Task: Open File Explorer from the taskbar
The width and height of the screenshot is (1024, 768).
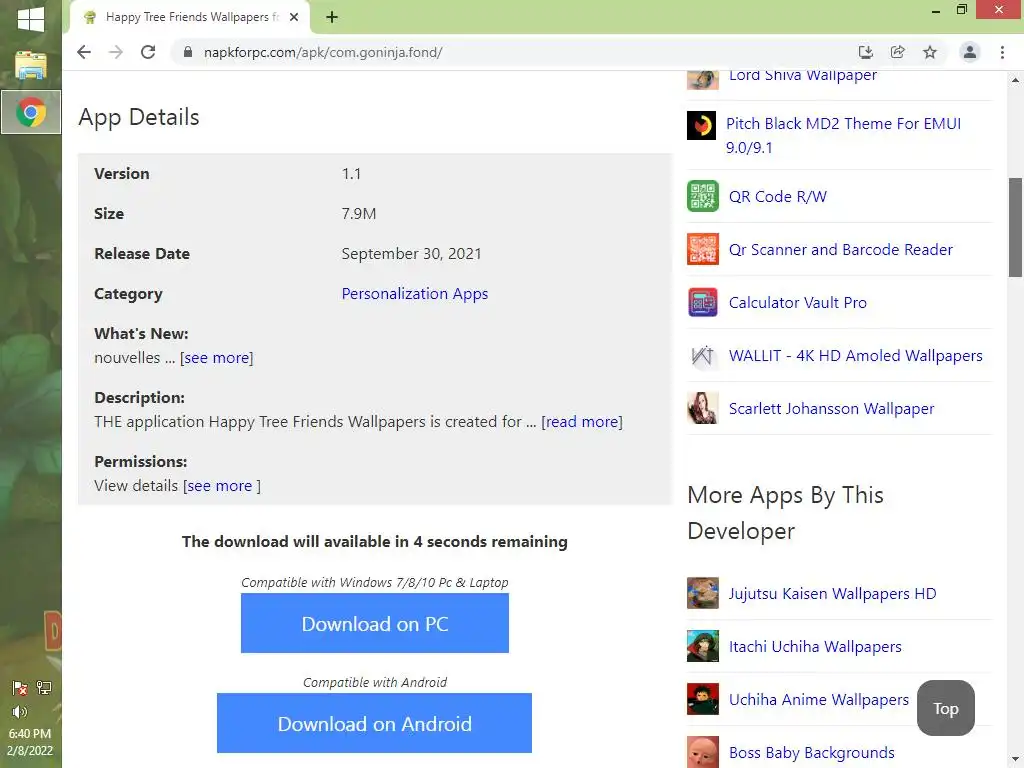Action: pyautogui.click(x=31, y=65)
